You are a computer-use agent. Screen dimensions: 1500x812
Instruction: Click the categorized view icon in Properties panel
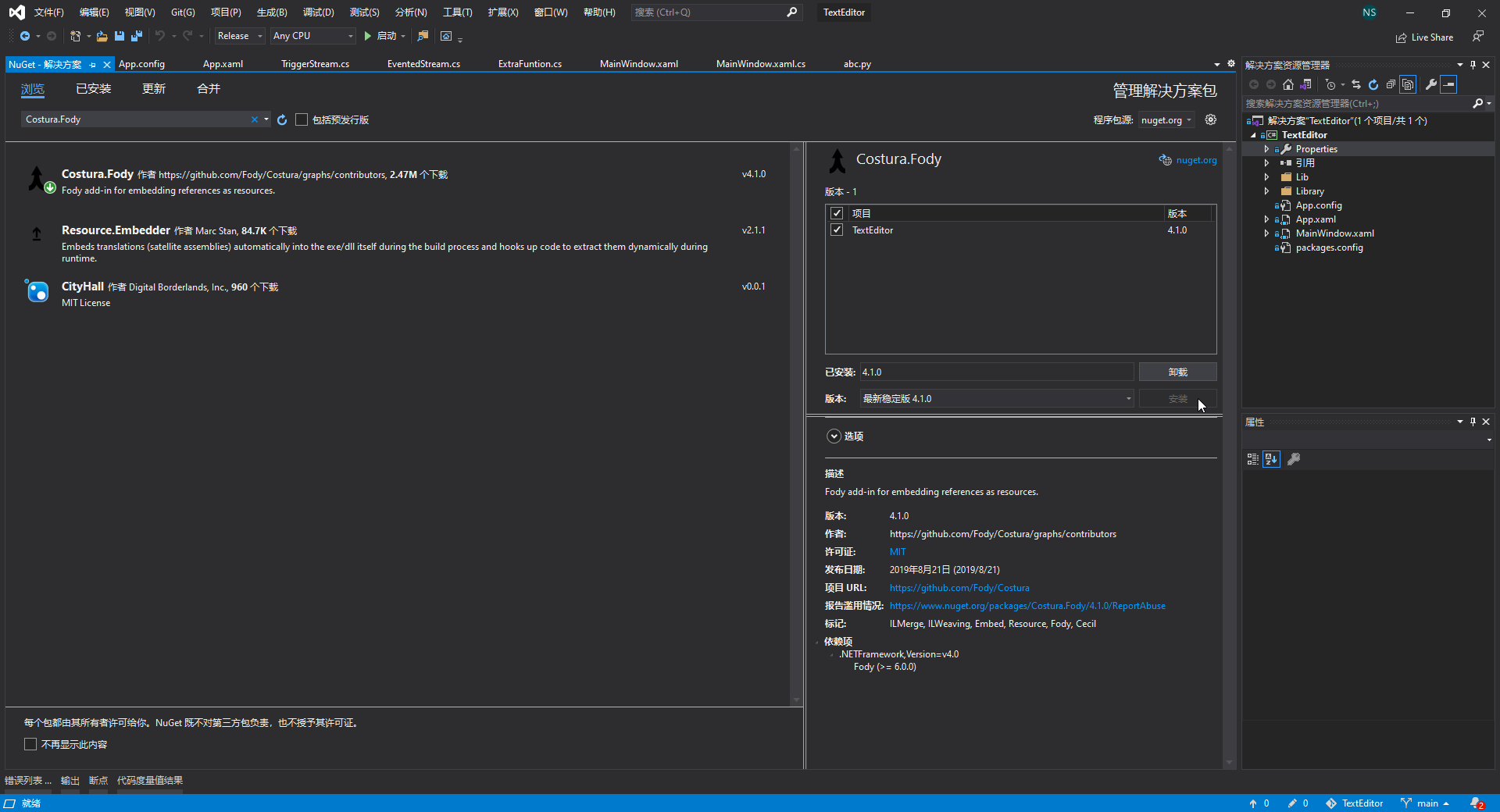coord(1253,459)
